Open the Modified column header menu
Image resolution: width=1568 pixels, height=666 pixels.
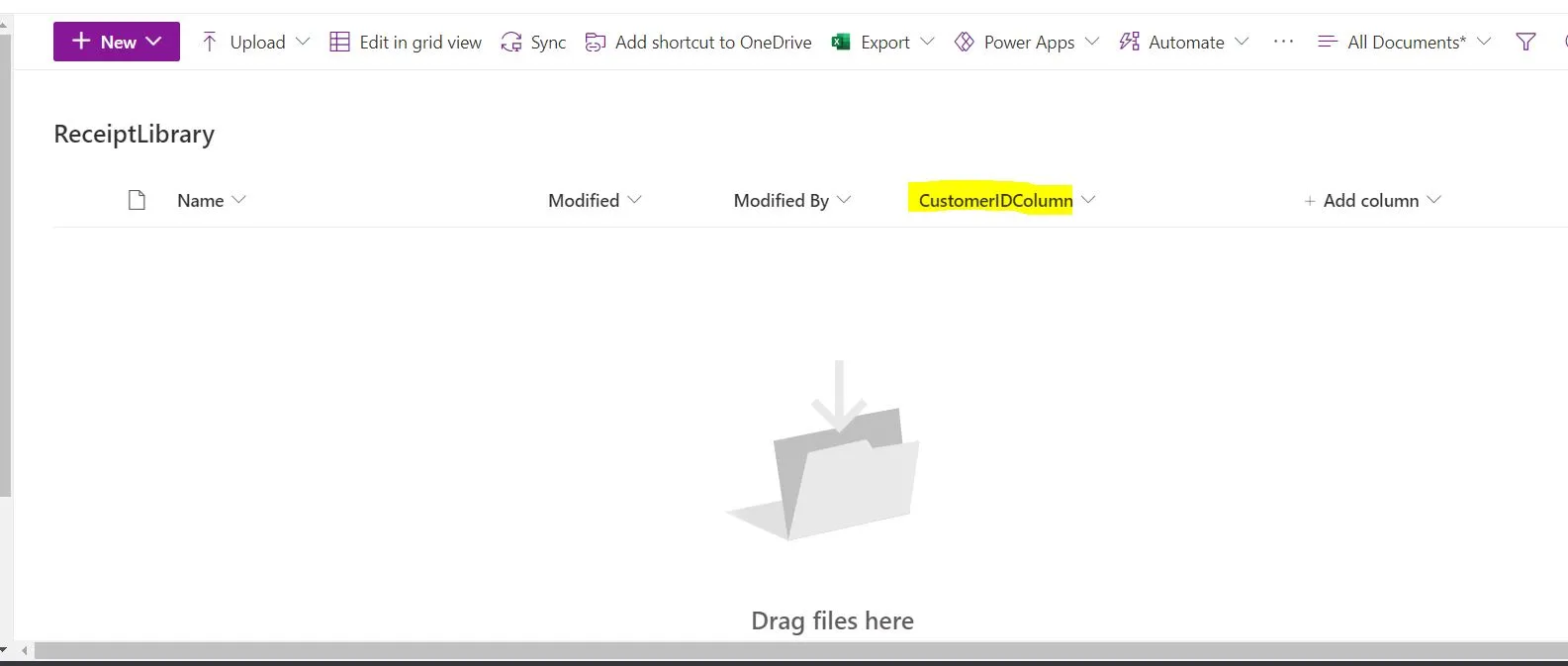[x=595, y=200]
